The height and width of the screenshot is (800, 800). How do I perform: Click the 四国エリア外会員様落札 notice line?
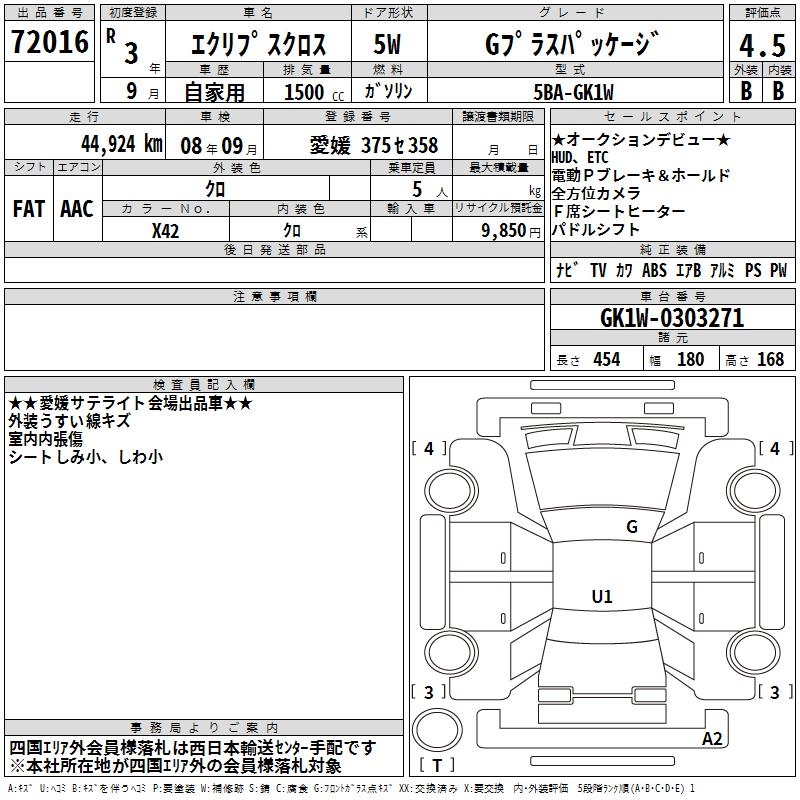coord(193,748)
